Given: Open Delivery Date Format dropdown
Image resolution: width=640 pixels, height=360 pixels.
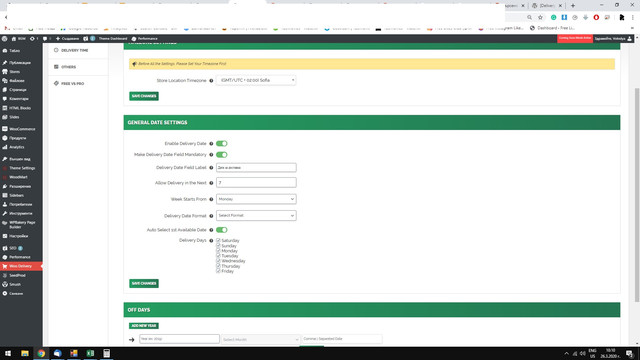Looking at the screenshot, I should coord(256,216).
